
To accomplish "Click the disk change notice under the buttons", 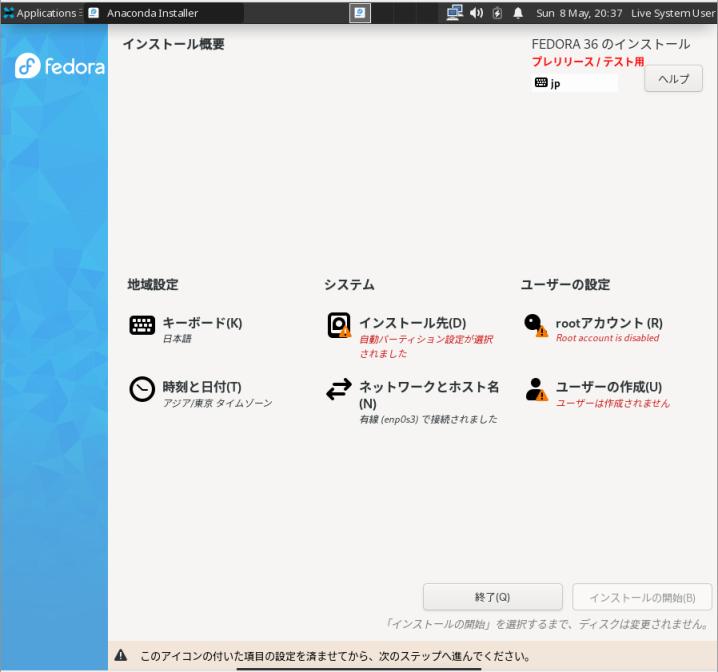I will tap(547, 624).
